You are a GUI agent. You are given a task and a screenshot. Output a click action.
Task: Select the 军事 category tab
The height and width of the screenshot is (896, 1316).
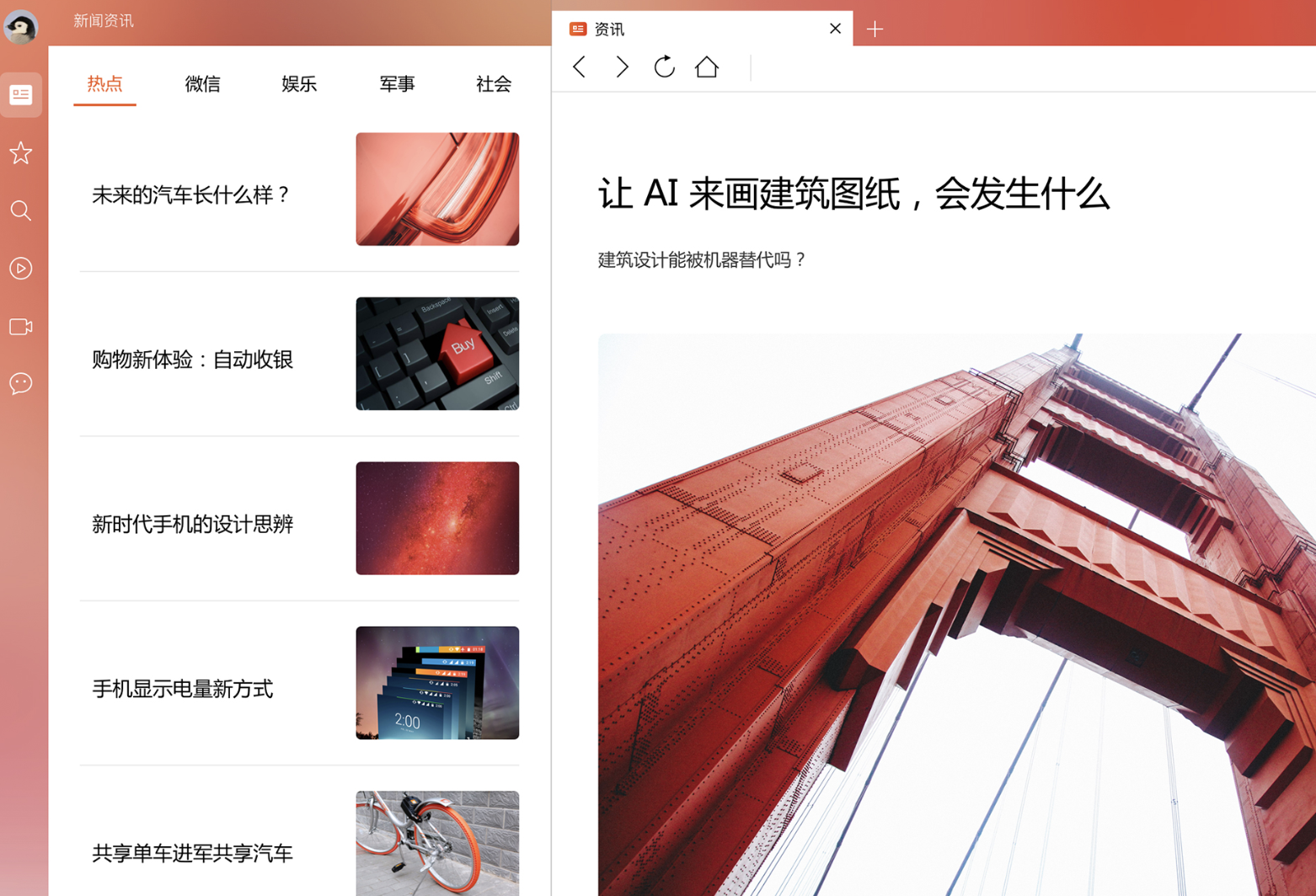point(397,84)
